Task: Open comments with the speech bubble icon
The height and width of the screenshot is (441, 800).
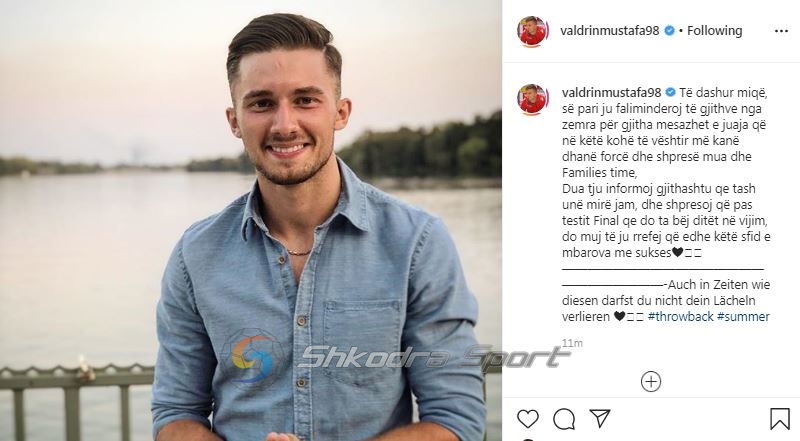Action: (564, 419)
